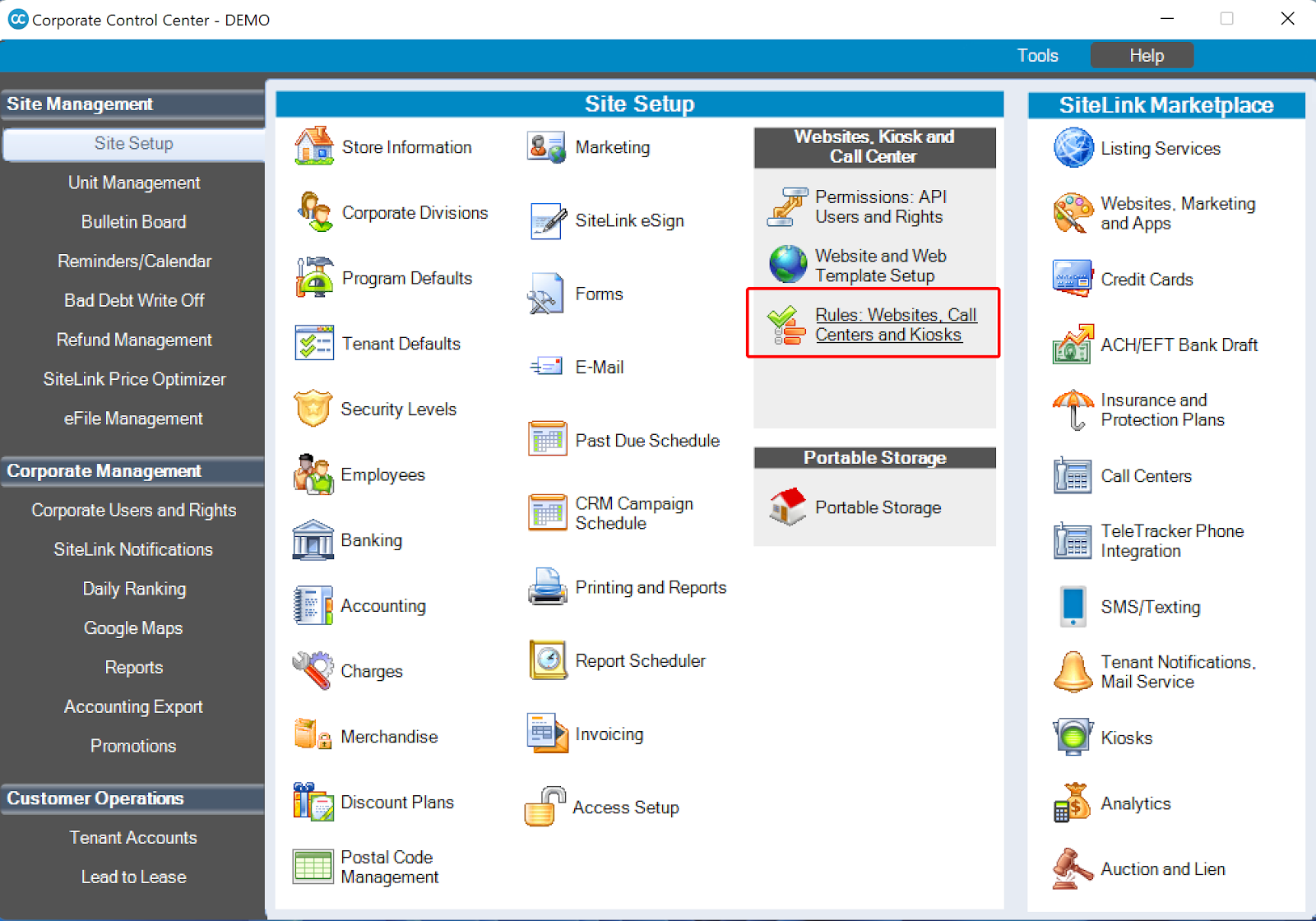
Task: Select the Tenant Defaults checklist icon
Action: (x=313, y=343)
